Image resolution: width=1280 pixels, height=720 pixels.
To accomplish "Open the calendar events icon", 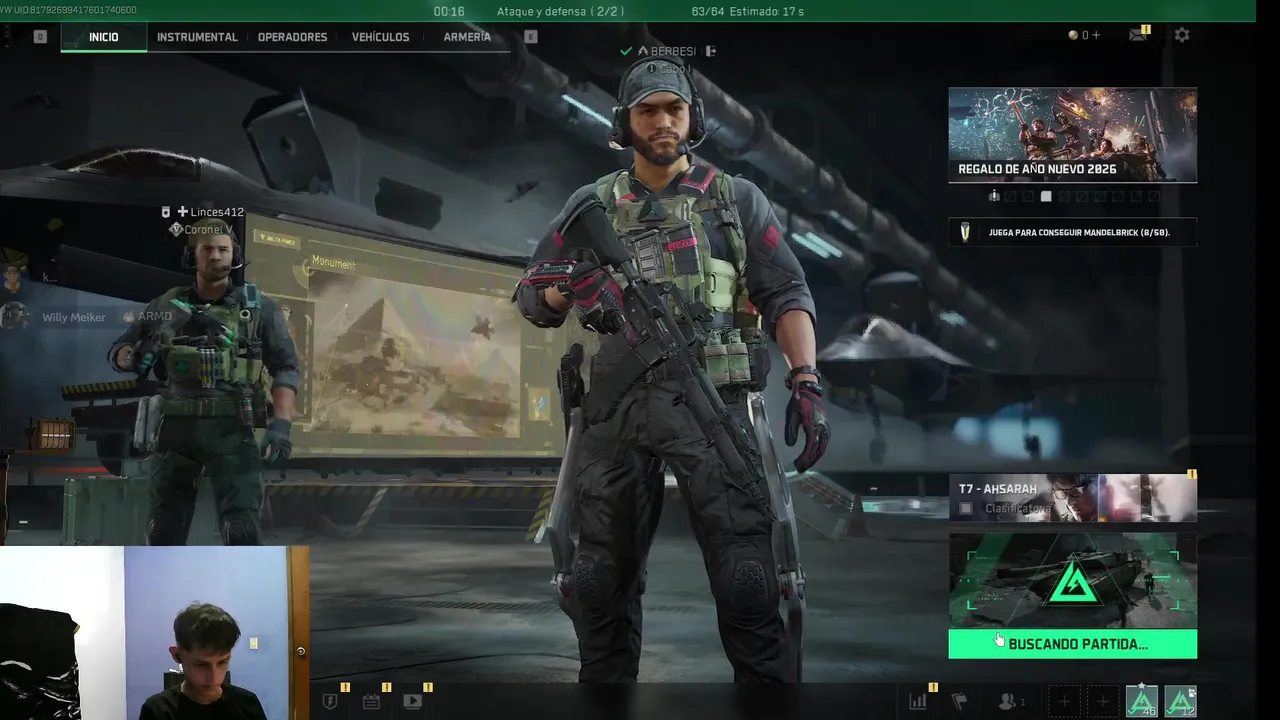I will (x=371, y=701).
